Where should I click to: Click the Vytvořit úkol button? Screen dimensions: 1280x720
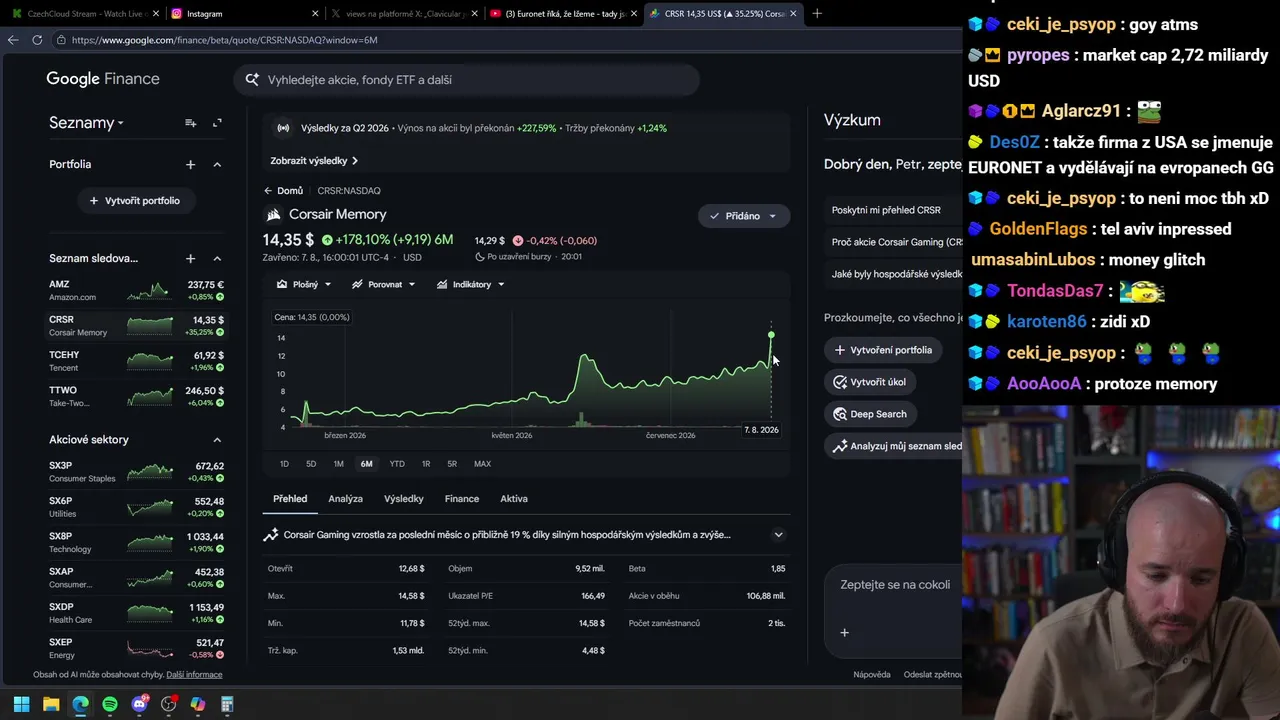pos(870,382)
